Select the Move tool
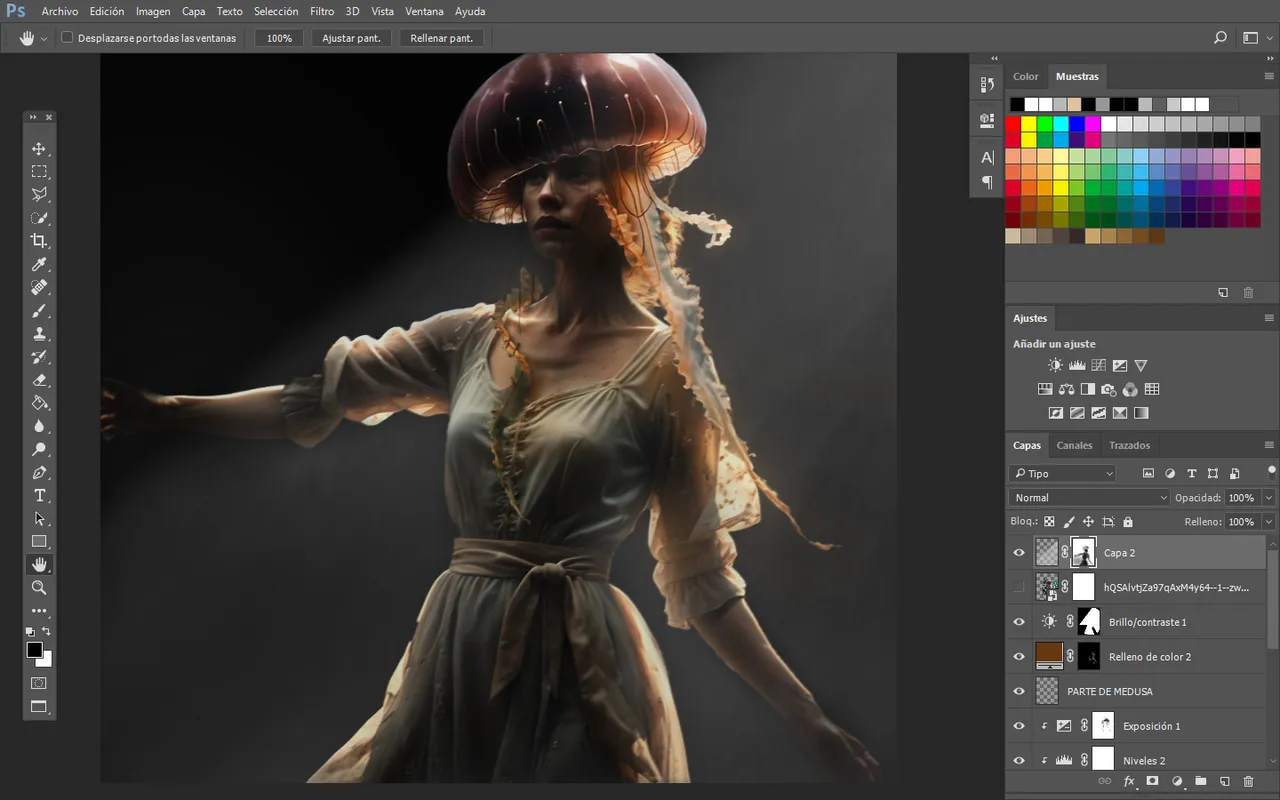The image size is (1280, 800). pyautogui.click(x=39, y=149)
